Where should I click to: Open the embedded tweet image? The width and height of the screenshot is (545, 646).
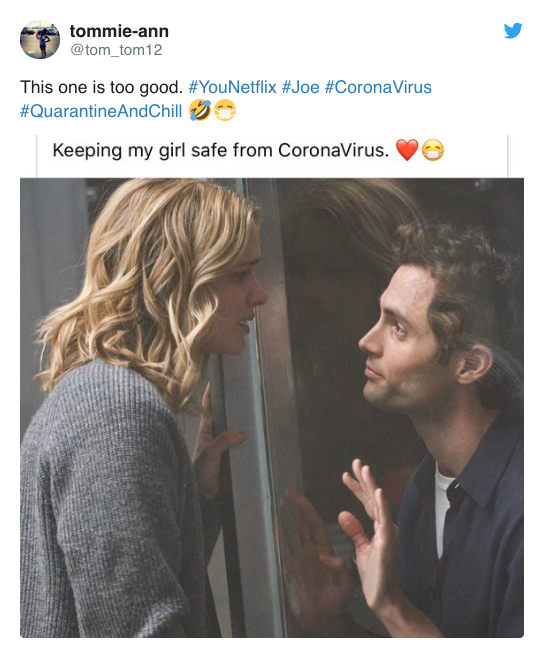[272, 407]
